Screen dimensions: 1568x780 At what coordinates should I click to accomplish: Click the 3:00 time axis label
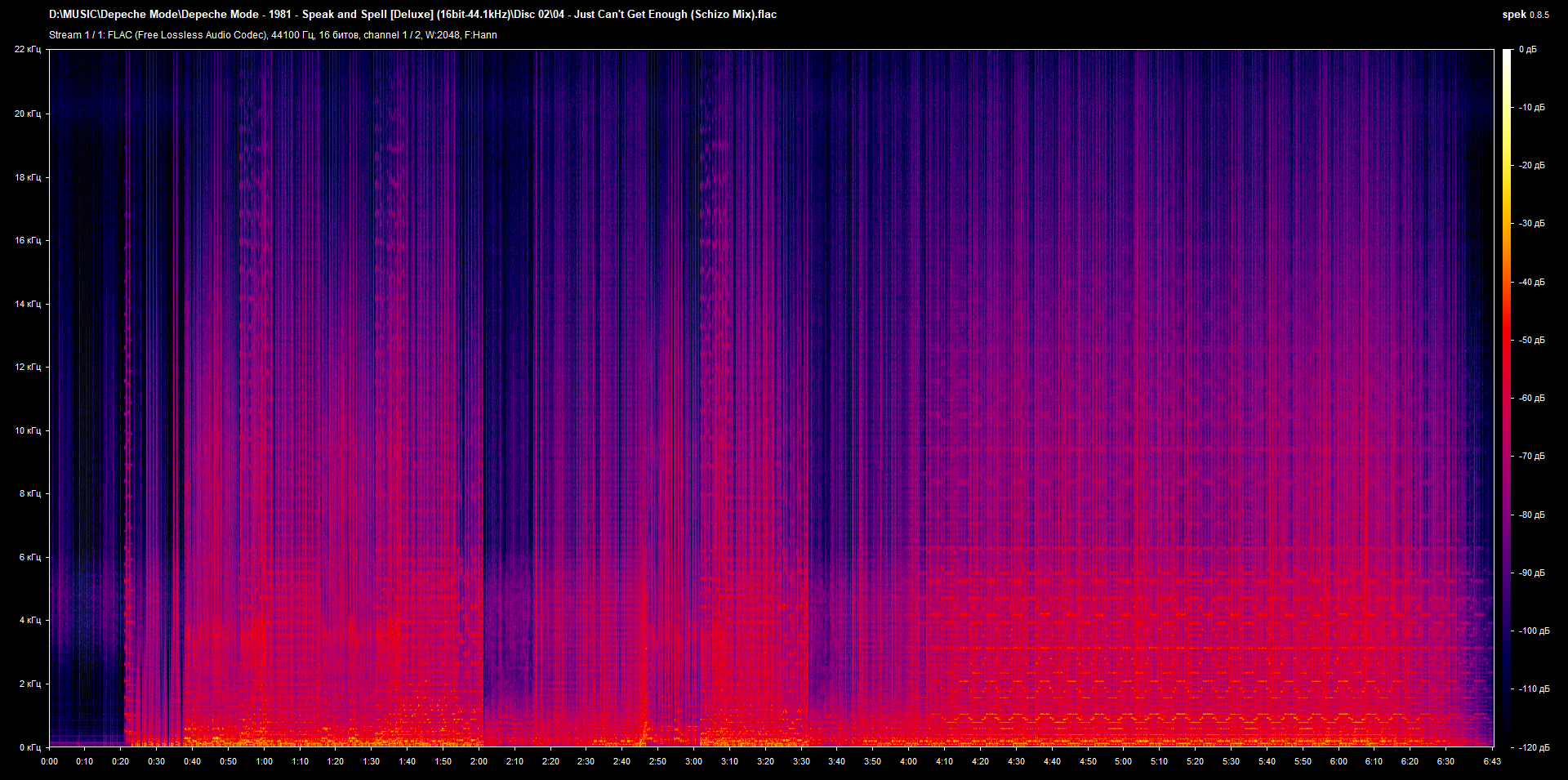click(x=693, y=761)
